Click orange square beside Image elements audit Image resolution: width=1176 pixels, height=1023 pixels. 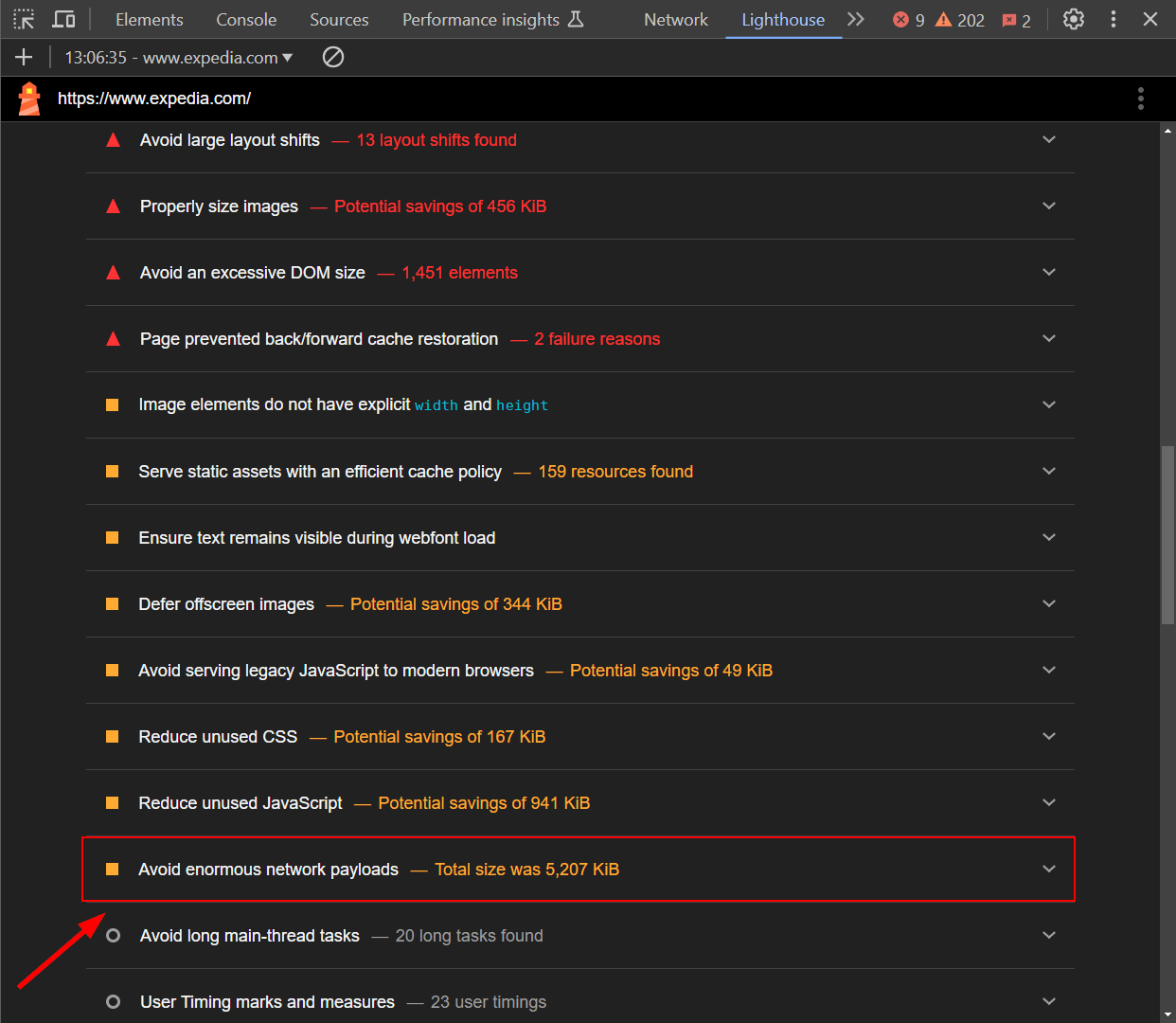click(113, 405)
